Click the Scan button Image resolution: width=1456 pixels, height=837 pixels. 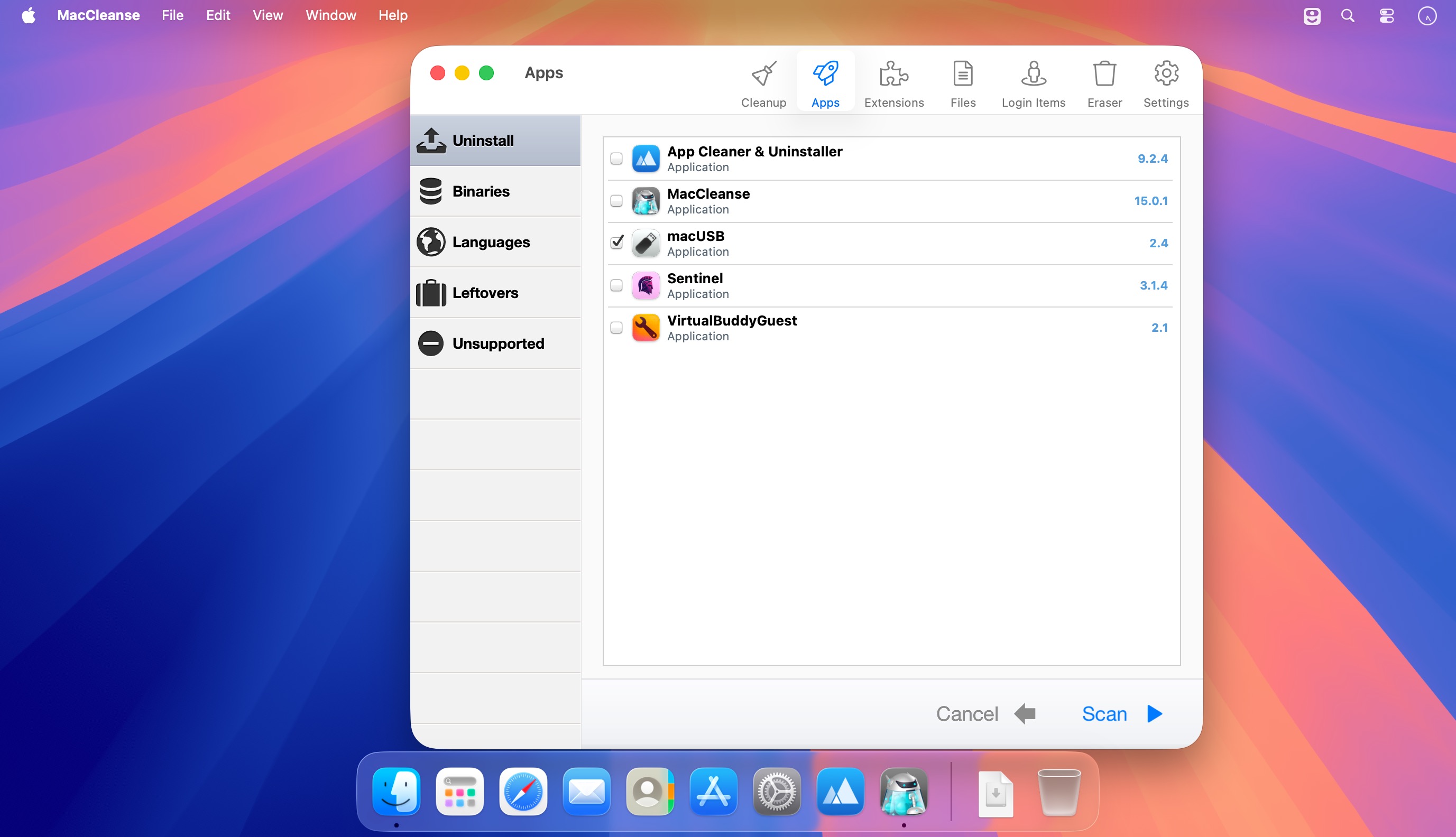(x=1122, y=713)
